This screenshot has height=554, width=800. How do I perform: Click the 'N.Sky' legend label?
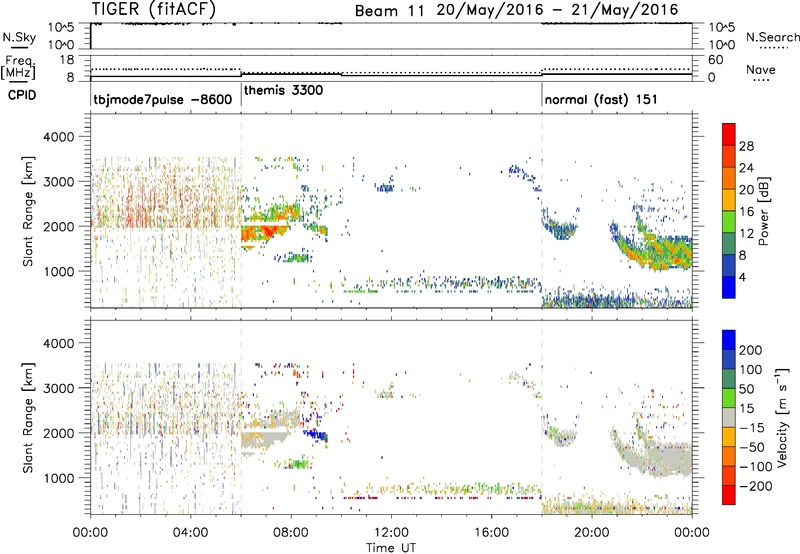pyautogui.click(x=19, y=37)
